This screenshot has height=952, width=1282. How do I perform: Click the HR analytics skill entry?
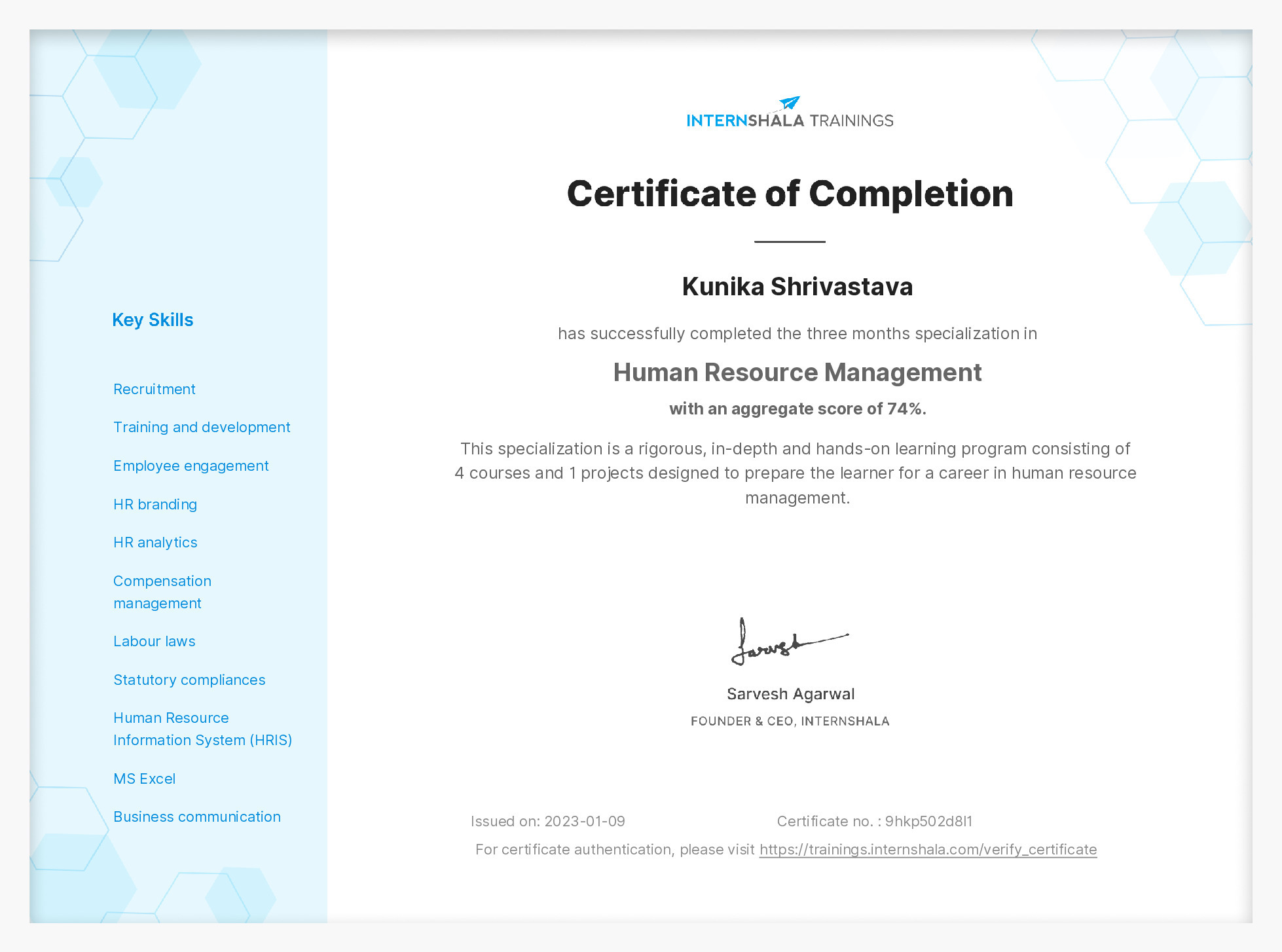coord(155,542)
